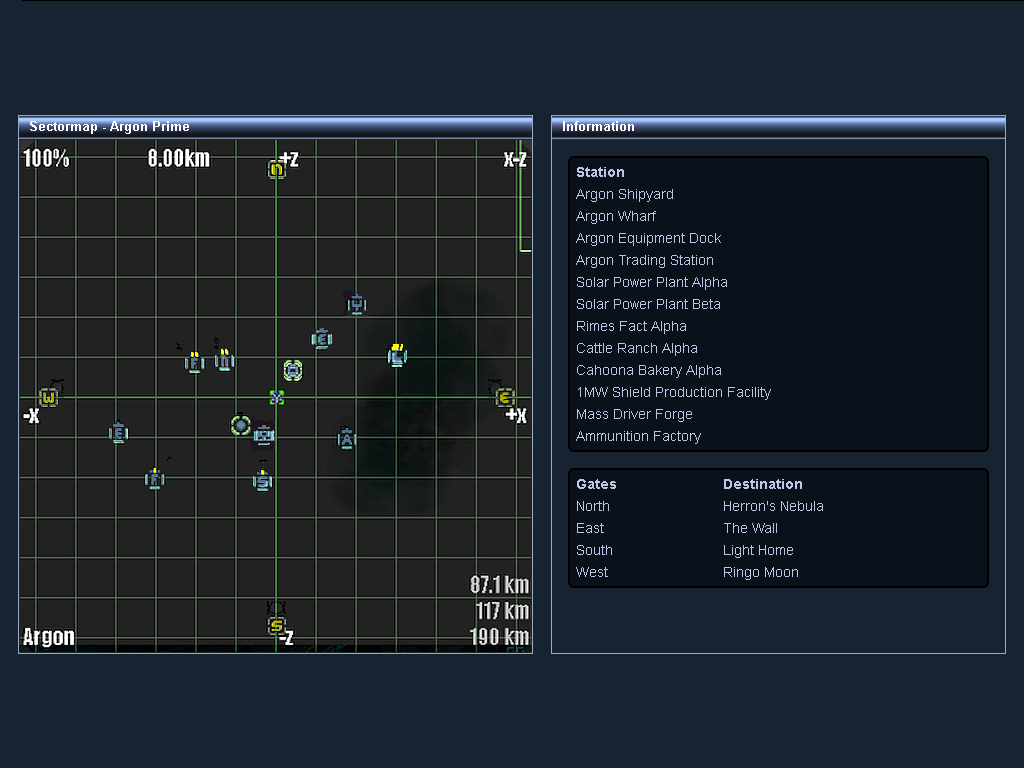This screenshot has height=768, width=1024.
Task: Select the bracketed station icon beside ringed sphere
Action: point(263,434)
